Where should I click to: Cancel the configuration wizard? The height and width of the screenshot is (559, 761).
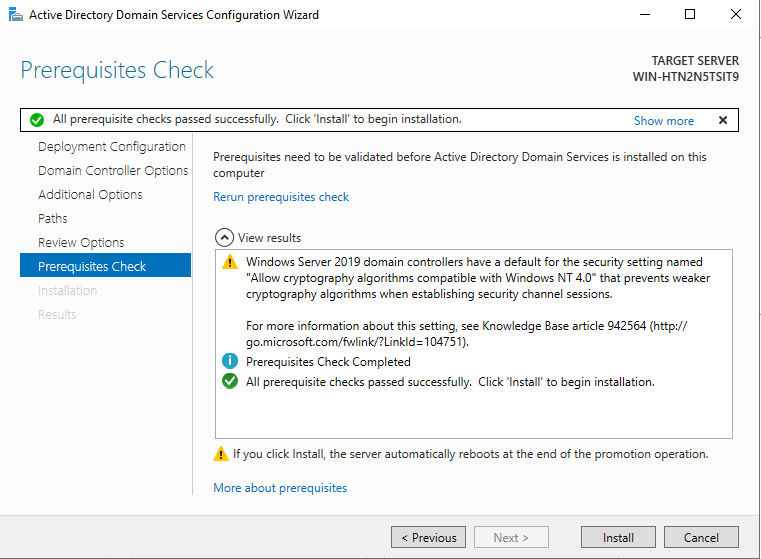[701, 537]
